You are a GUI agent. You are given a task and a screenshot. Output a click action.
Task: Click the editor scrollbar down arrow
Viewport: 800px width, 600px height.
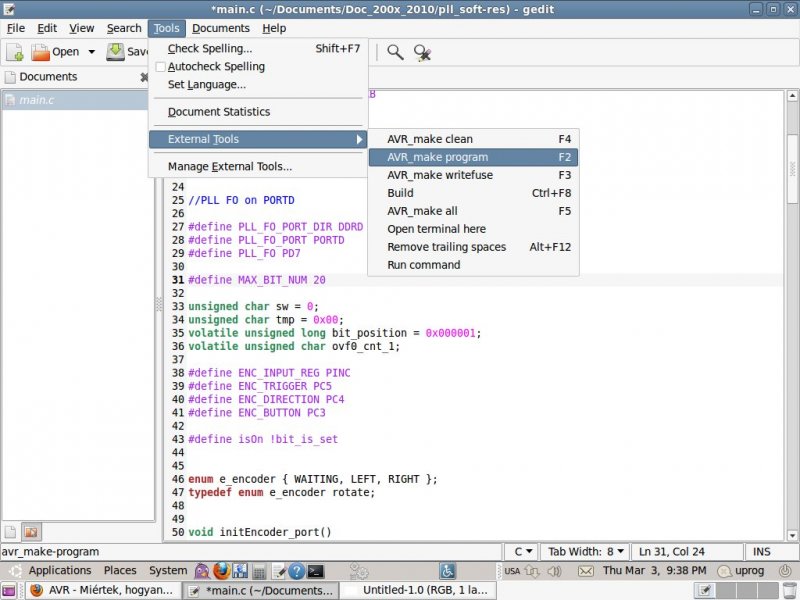click(792, 535)
